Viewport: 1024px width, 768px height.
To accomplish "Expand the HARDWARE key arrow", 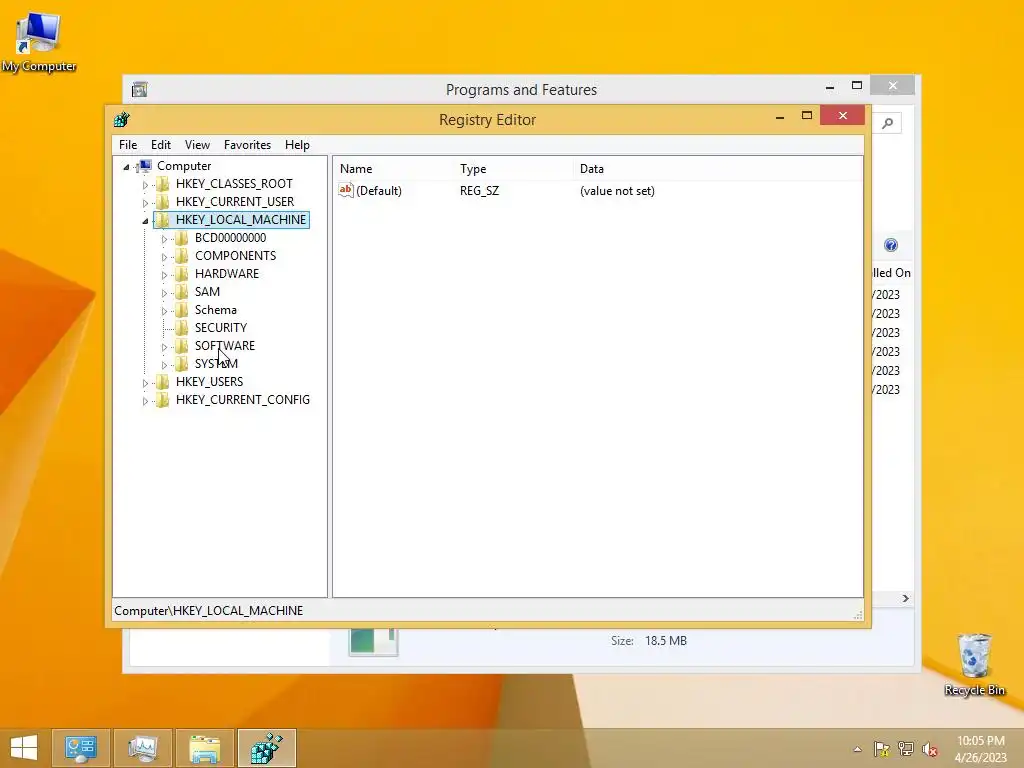I will (x=165, y=275).
